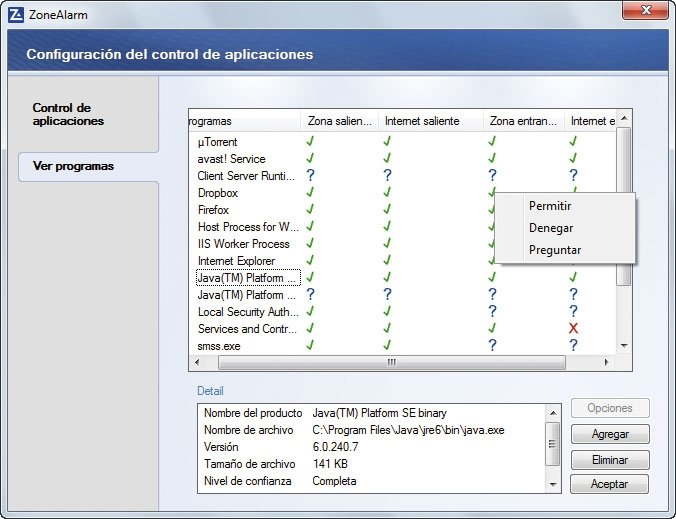Click the horizontal scrollbar thumb
The height and width of the screenshot is (519, 676).
391,362
